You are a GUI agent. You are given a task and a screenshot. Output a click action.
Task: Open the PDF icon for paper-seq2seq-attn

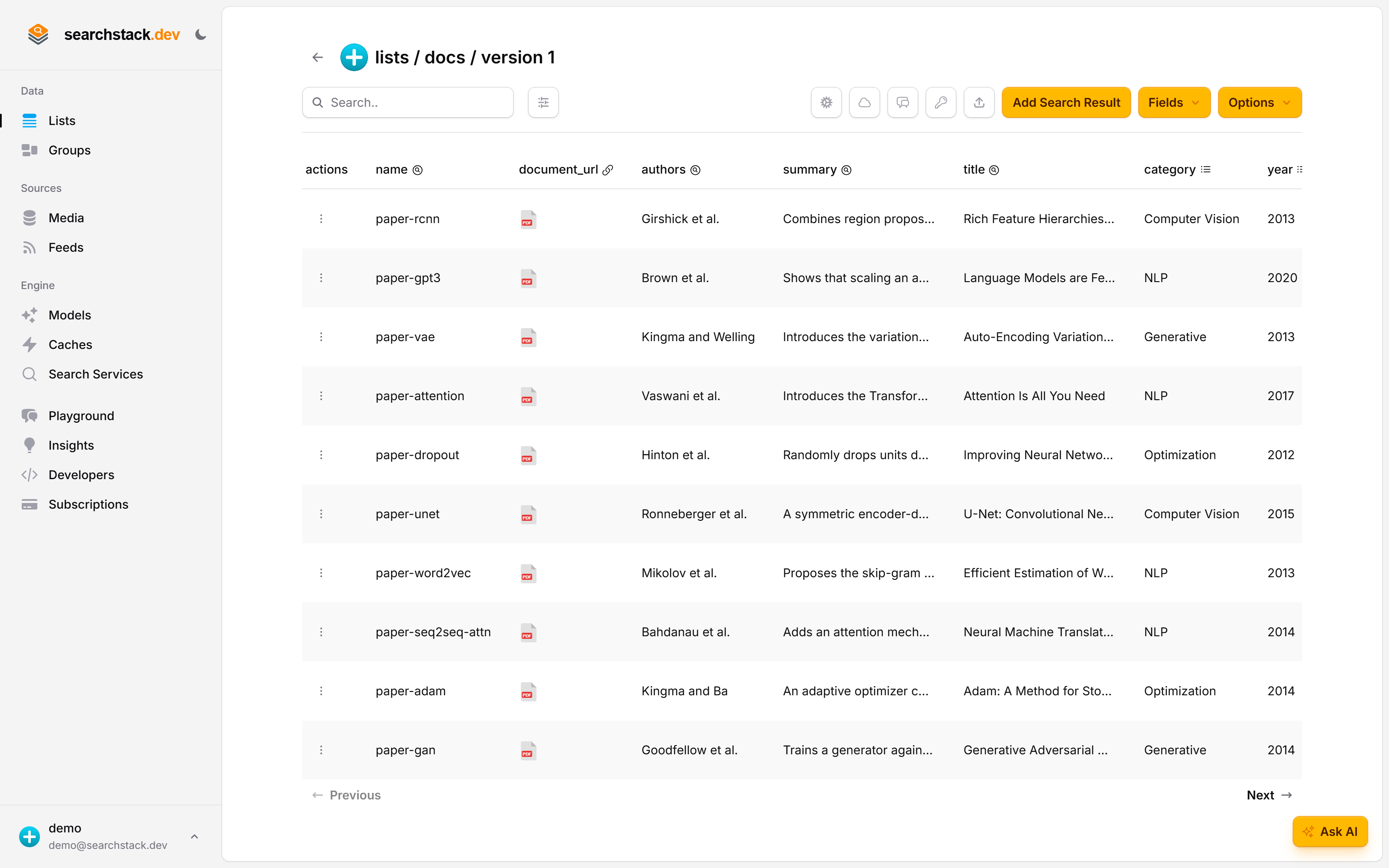(528, 633)
